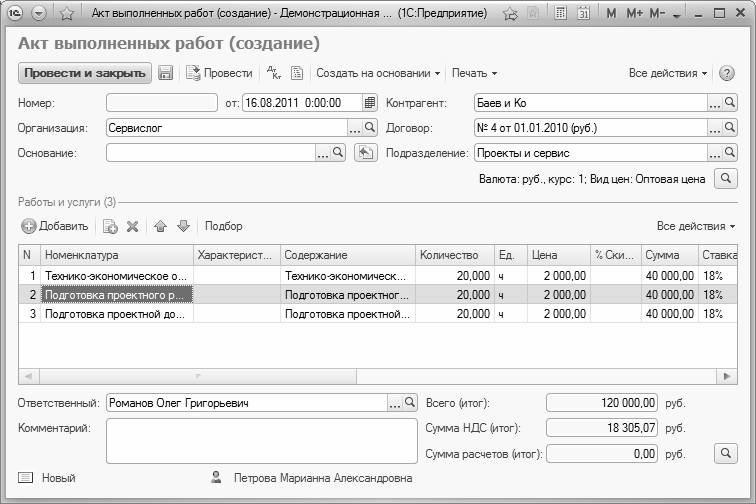Viewport: 756px width, 504px height.
Task: Expand the Создать на основании dropdown
Action: [x=379, y=73]
